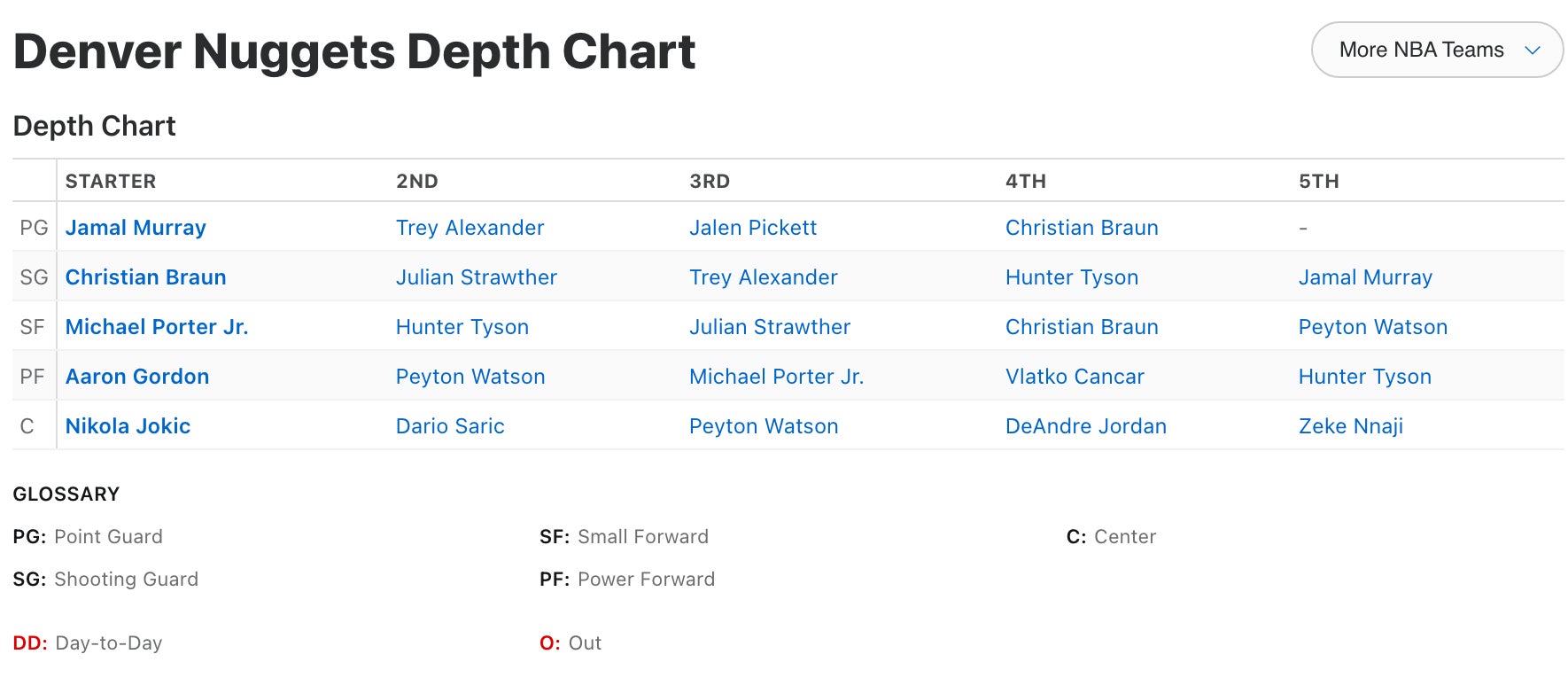Click Vlatko Cancar in the PF row
Screen dimensions: 1568x693
pyautogui.click(x=1075, y=377)
